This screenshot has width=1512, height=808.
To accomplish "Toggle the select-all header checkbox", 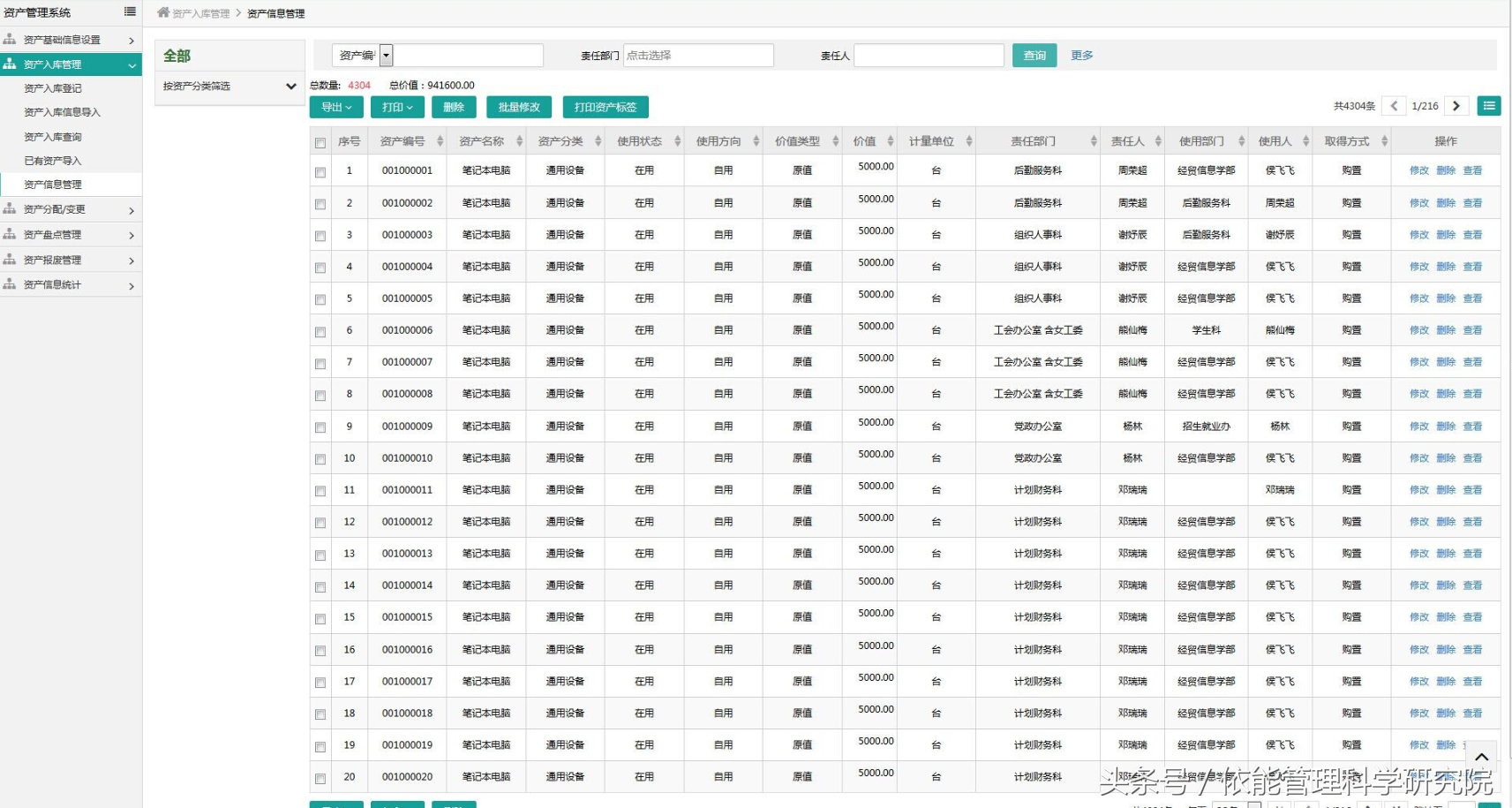I will (x=320, y=142).
